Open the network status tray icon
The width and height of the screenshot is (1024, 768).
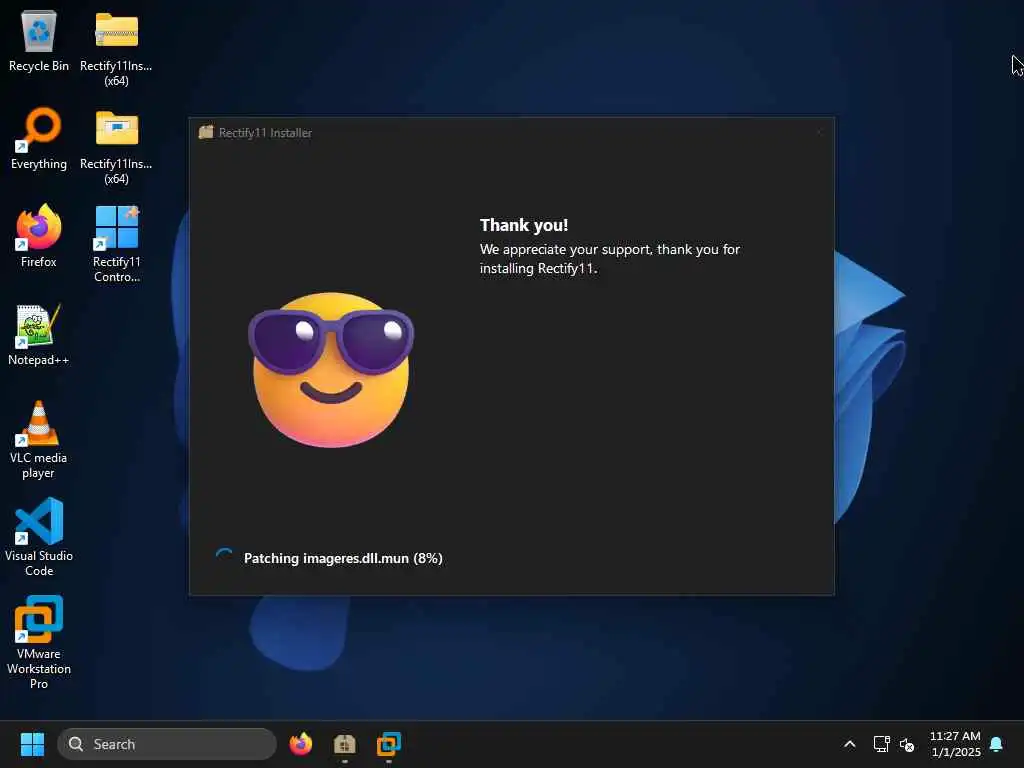click(x=881, y=744)
